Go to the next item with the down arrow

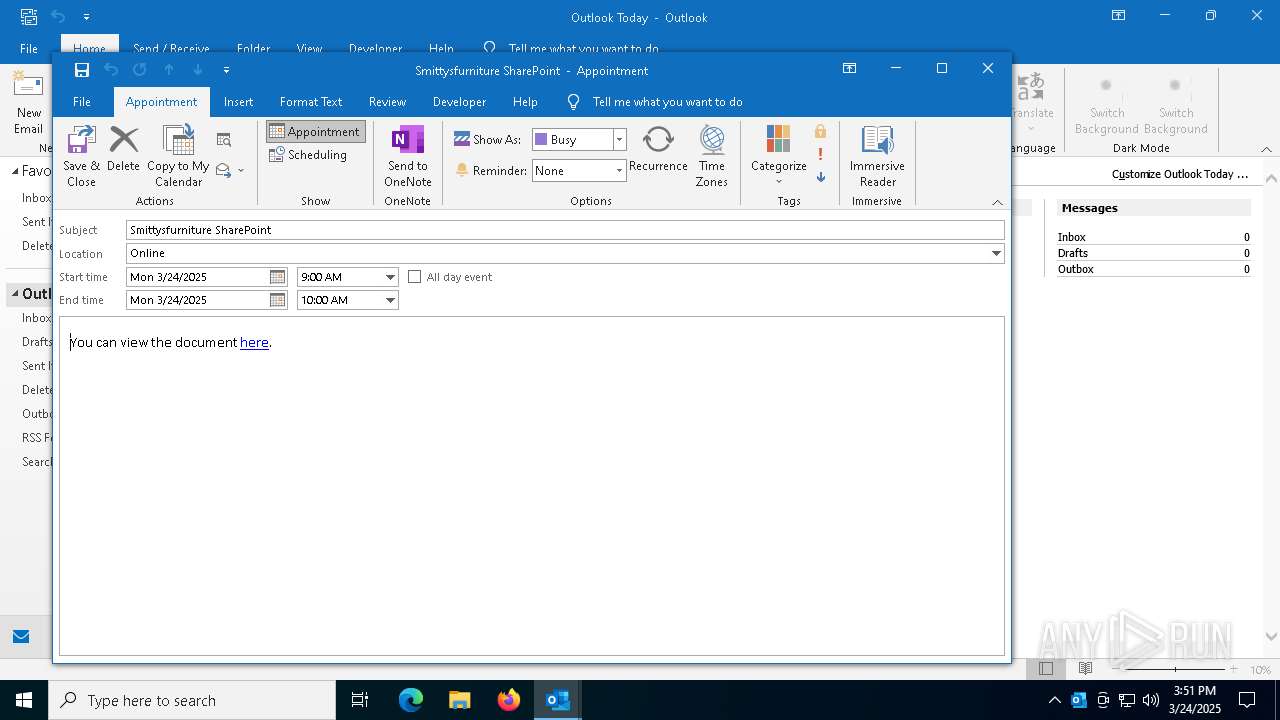[198, 70]
